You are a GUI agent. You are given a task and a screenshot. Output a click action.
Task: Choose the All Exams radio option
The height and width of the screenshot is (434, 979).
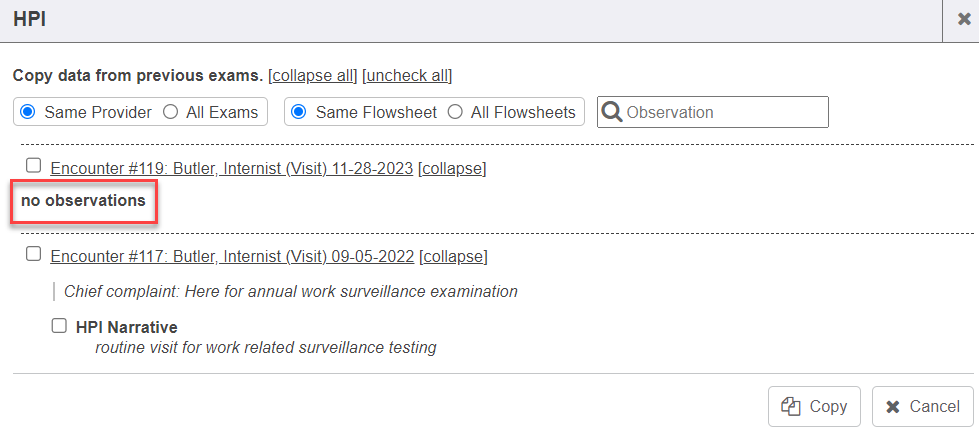pyautogui.click(x=171, y=112)
